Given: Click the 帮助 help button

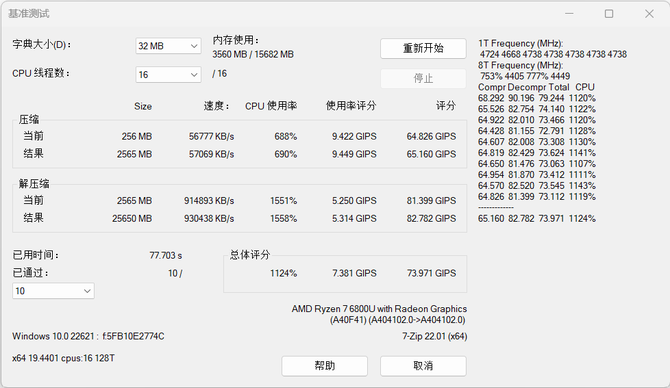Looking at the screenshot, I should [324, 366].
